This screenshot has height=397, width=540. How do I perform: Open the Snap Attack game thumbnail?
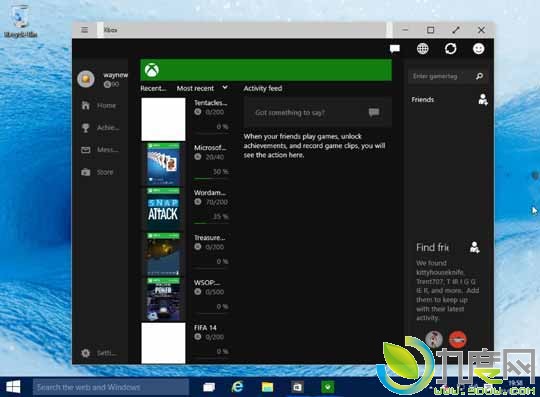163,209
